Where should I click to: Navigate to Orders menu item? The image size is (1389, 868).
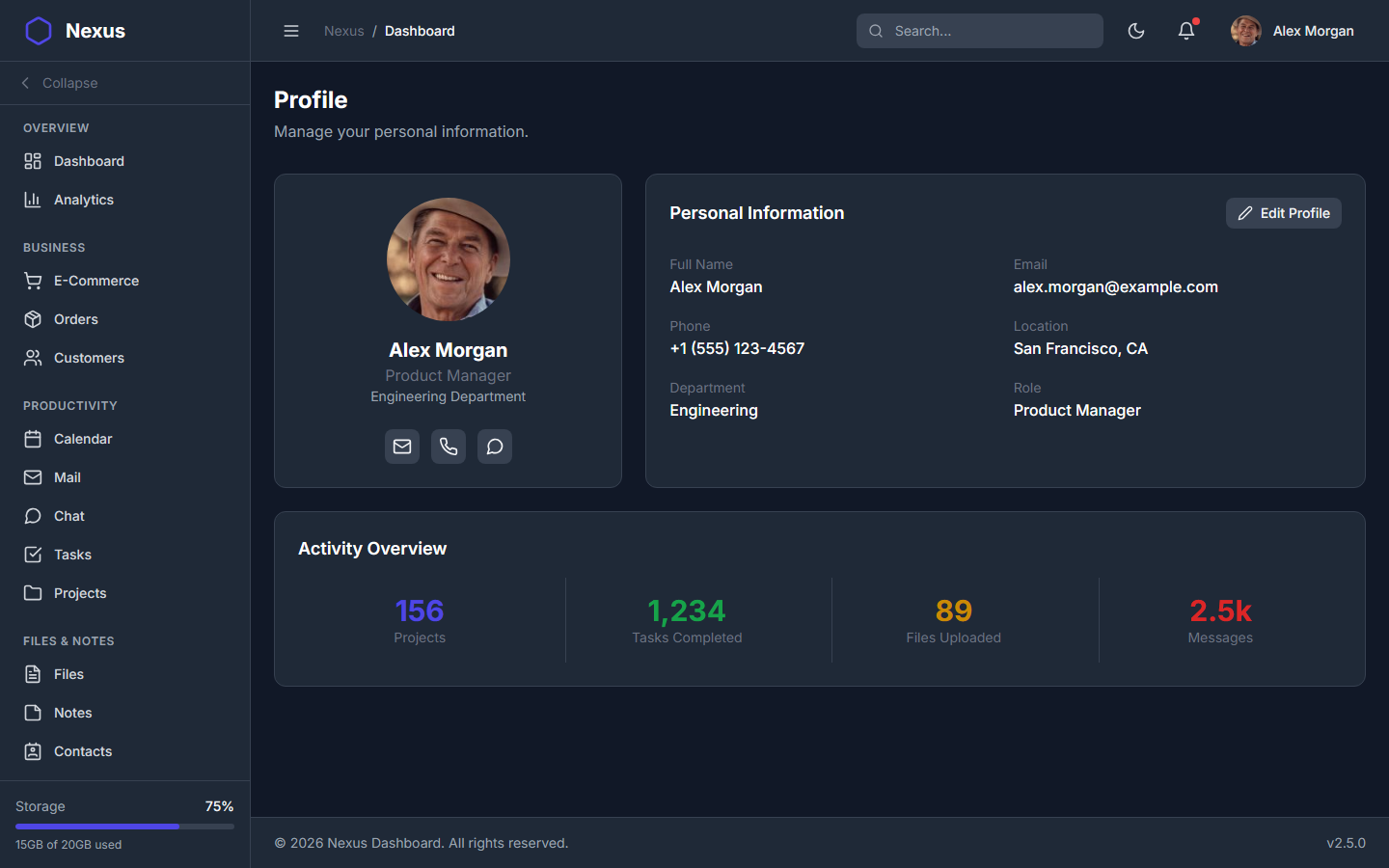point(125,319)
